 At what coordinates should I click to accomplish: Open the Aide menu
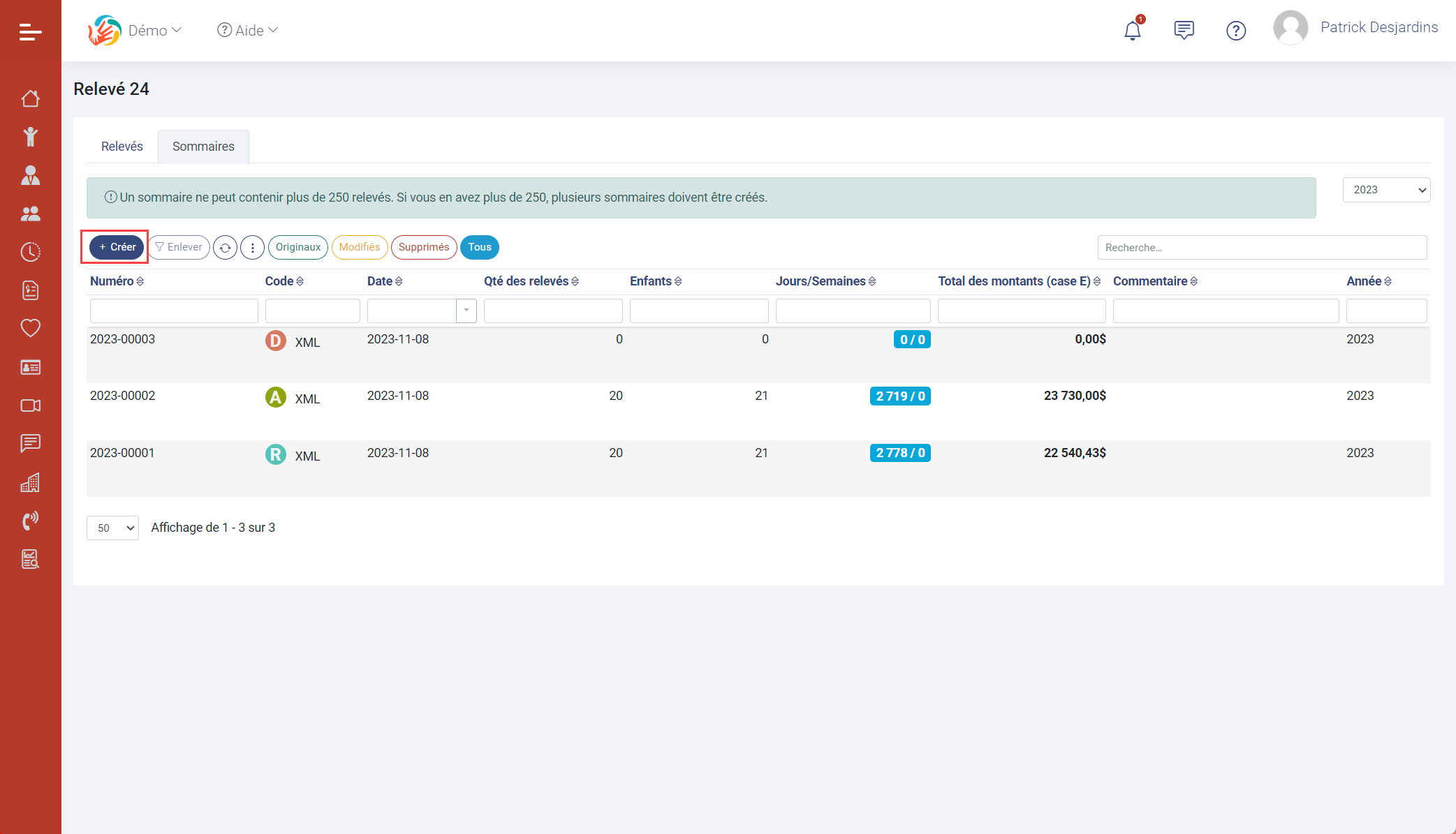coord(248,30)
